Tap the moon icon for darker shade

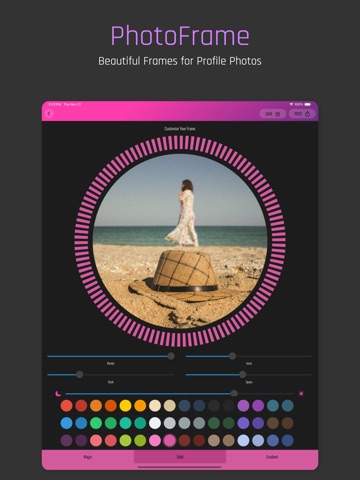tap(58, 394)
